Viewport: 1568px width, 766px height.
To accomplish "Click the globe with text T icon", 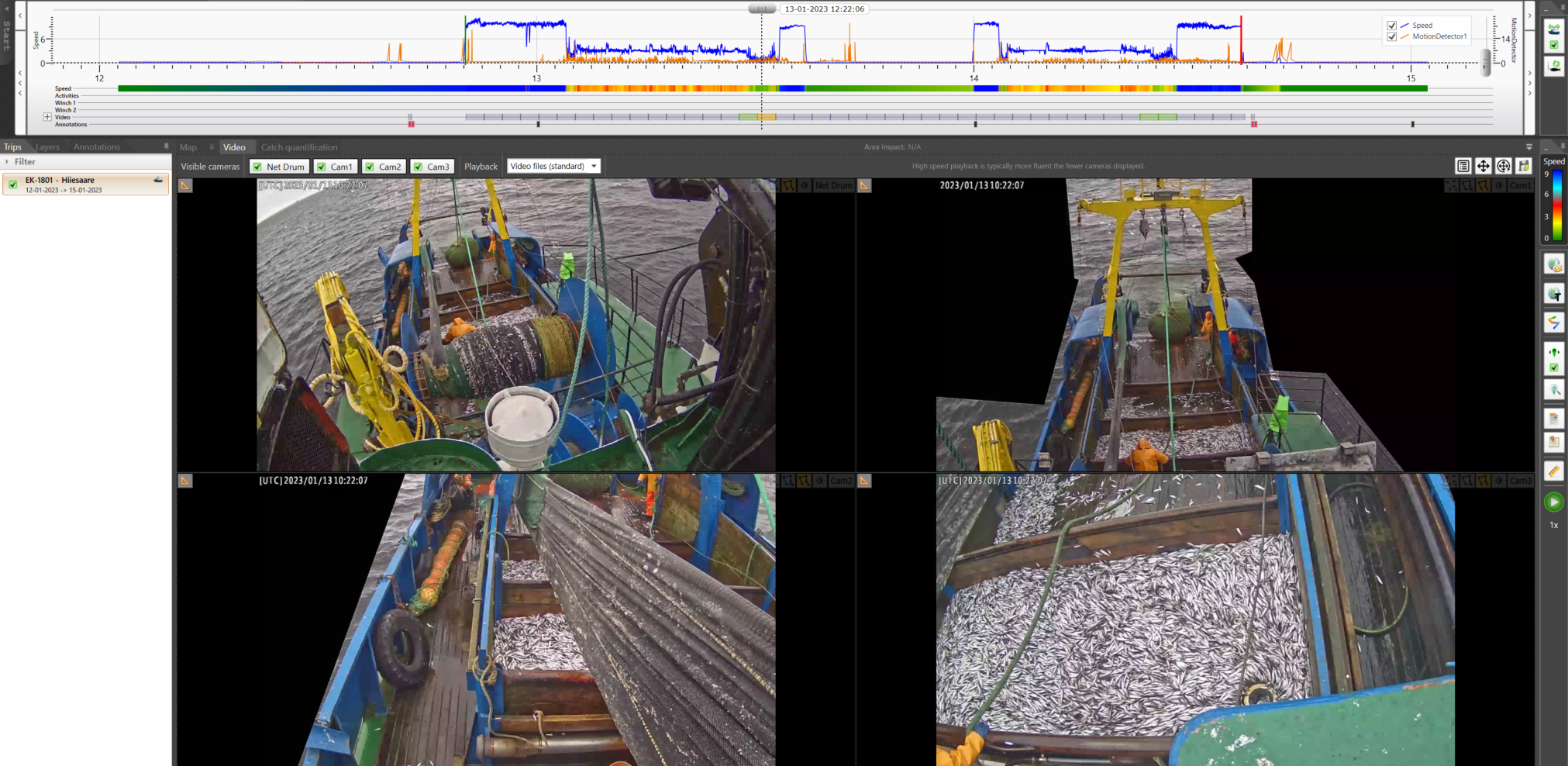I will click(1553, 294).
